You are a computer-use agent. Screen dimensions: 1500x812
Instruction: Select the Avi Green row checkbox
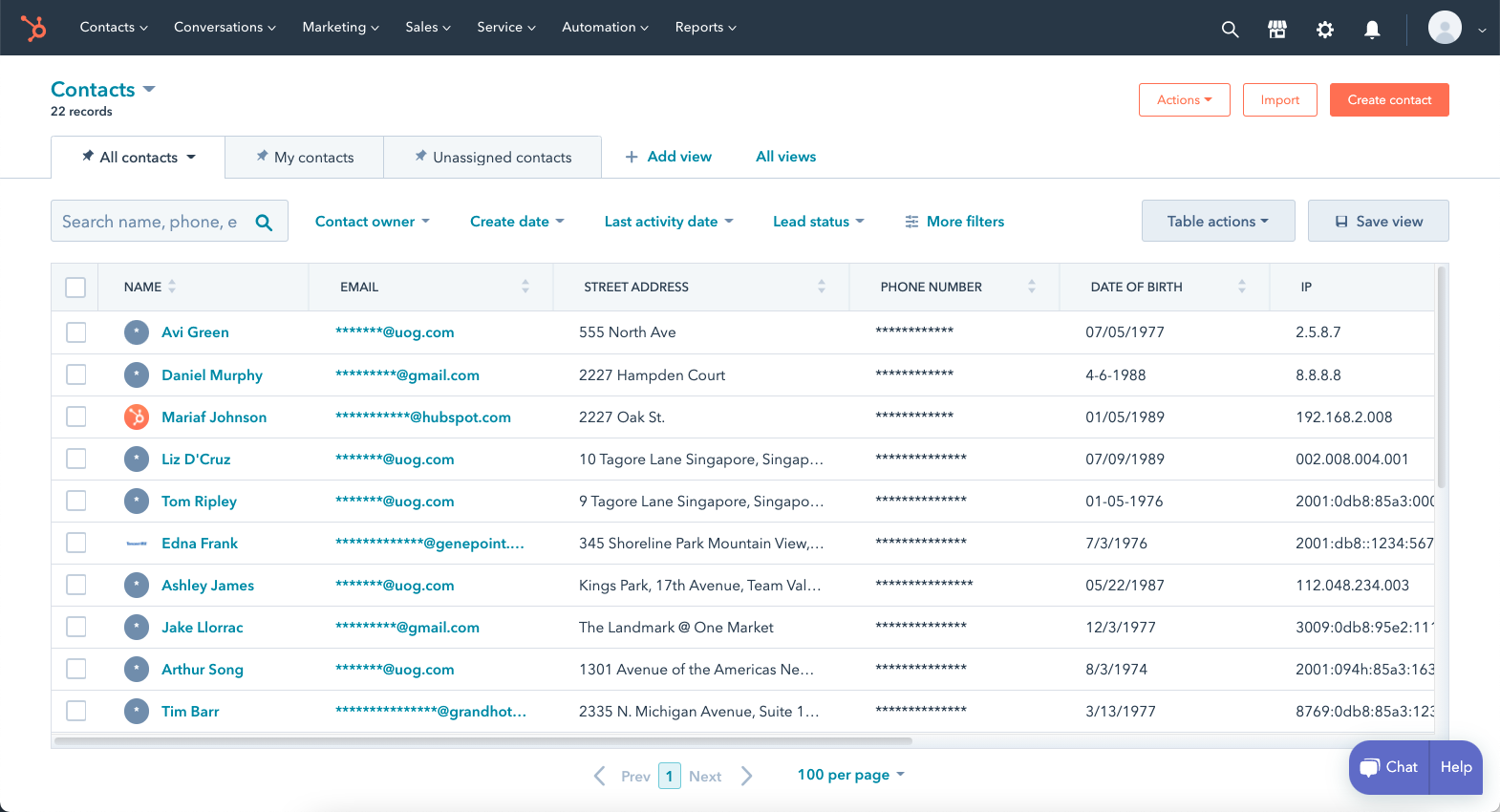(x=76, y=332)
